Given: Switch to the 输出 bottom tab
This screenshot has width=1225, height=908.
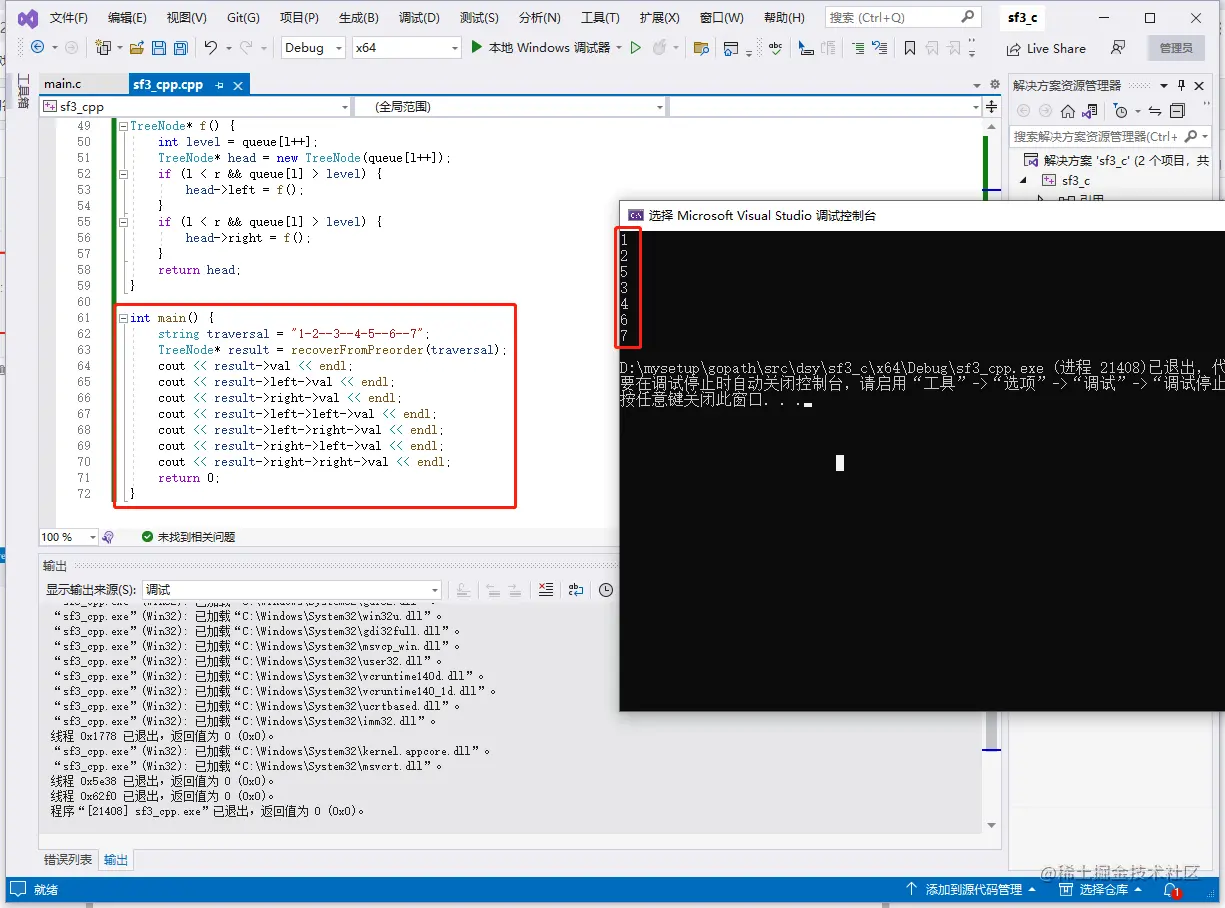Looking at the screenshot, I should (116, 860).
